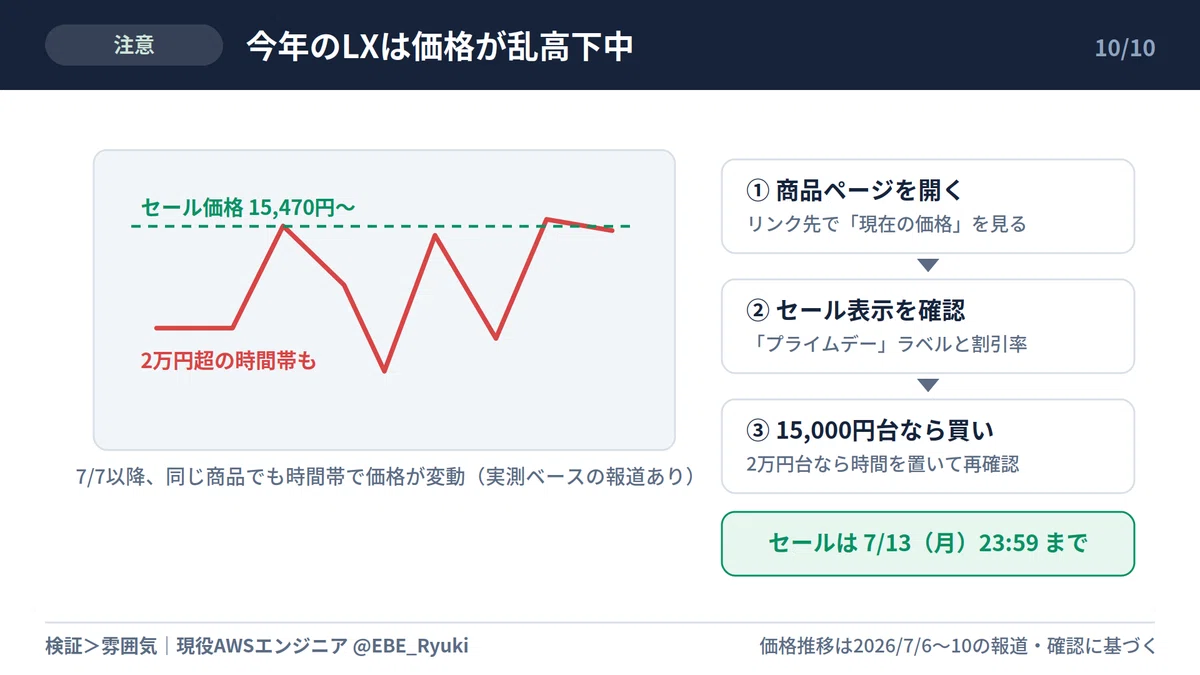This screenshot has height=675, width=1200.
Task: Click the 検証＞雰囲気 footer text
Action: tap(101, 646)
